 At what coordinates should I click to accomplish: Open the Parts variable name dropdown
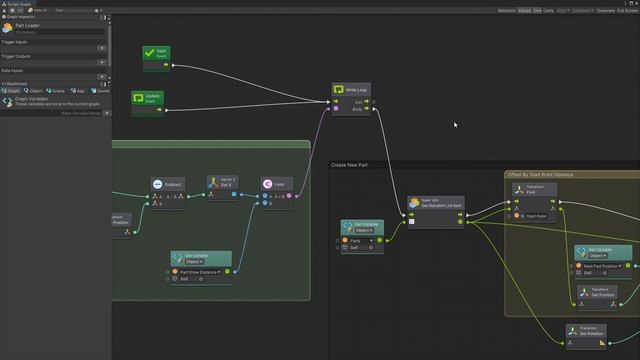pyautogui.click(x=361, y=241)
